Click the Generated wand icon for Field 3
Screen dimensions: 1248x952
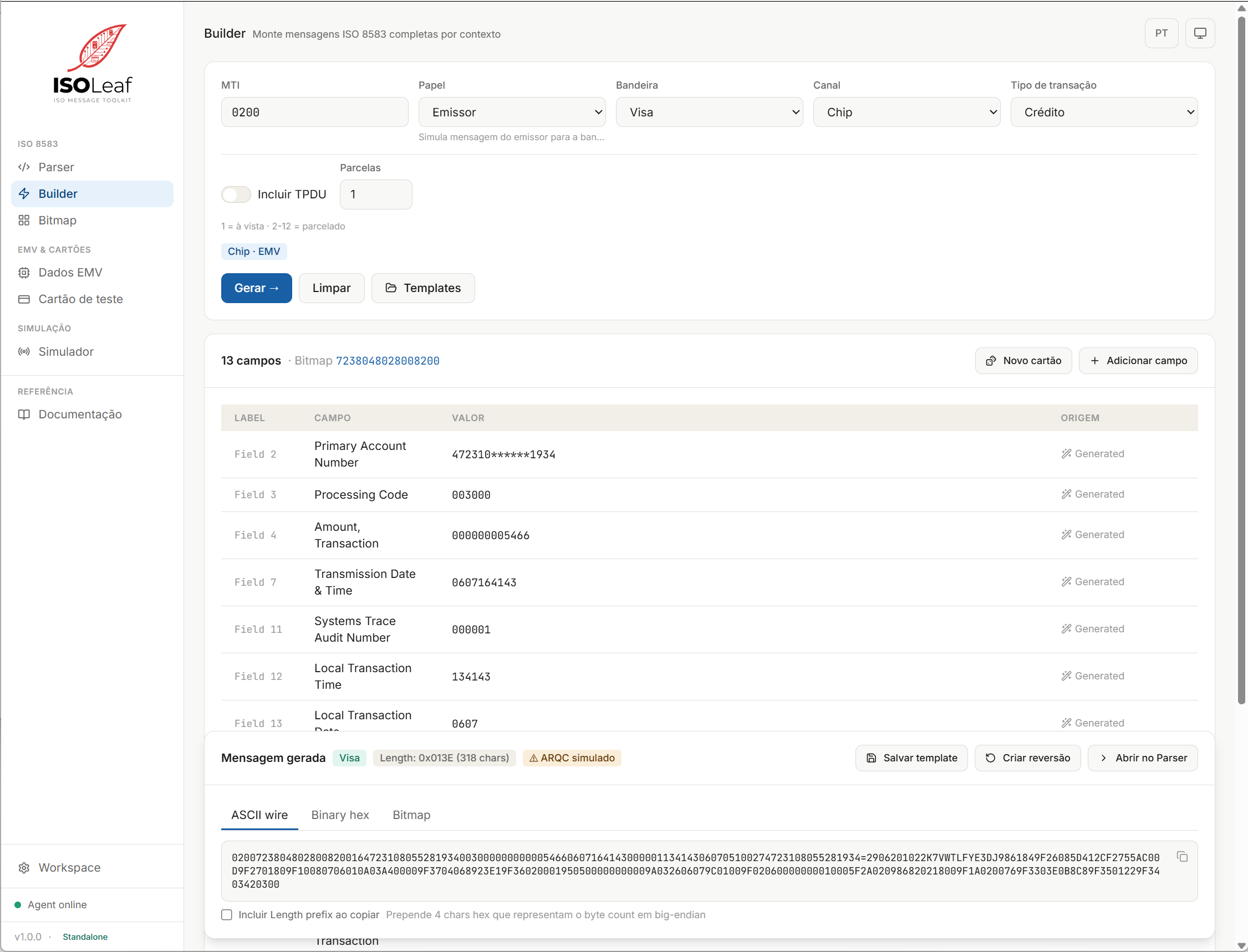pos(1067,494)
